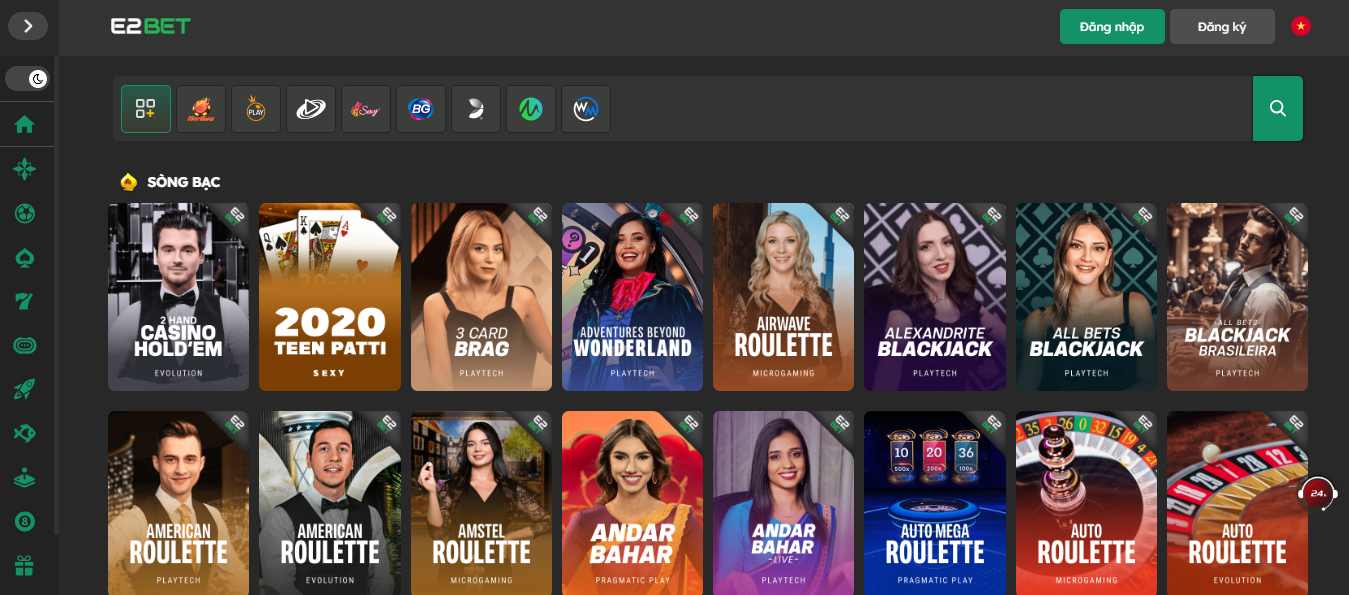Image resolution: width=1349 pixels, height=595 pixels.
Task: Click the Đăng nhập login button
Action: (1111, 27)
